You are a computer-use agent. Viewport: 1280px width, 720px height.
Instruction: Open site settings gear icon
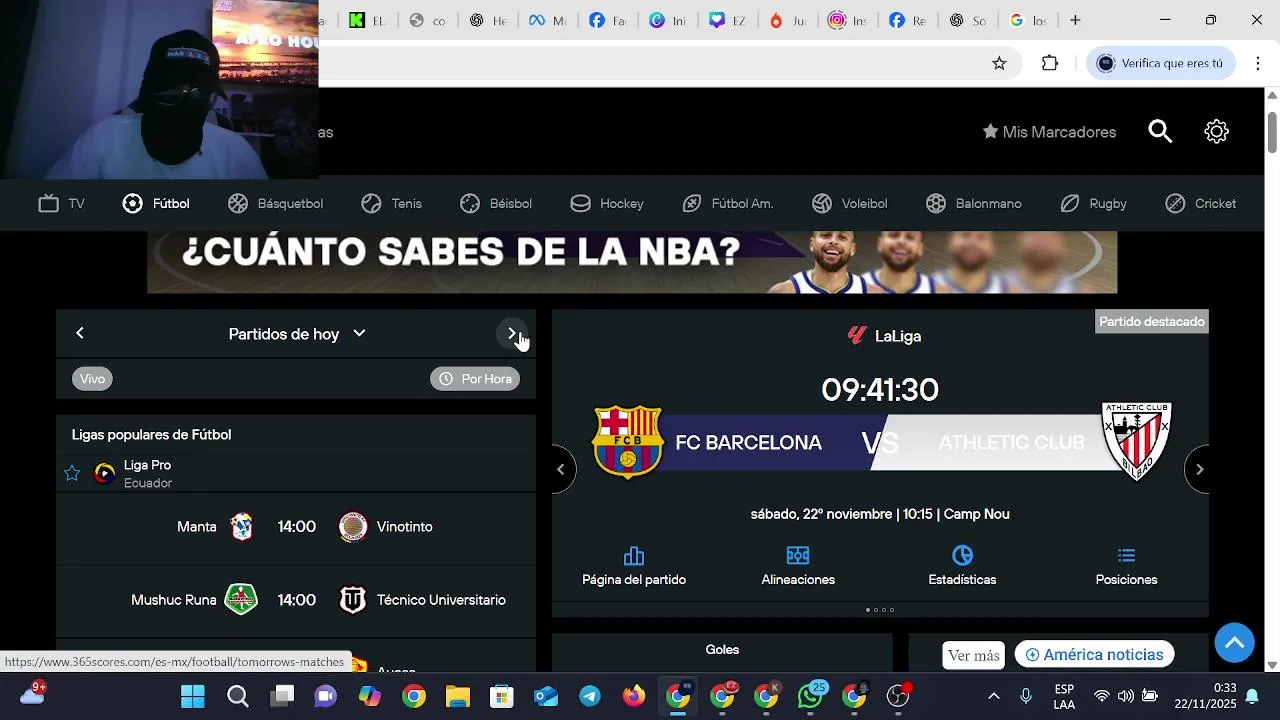[1216, 131]
